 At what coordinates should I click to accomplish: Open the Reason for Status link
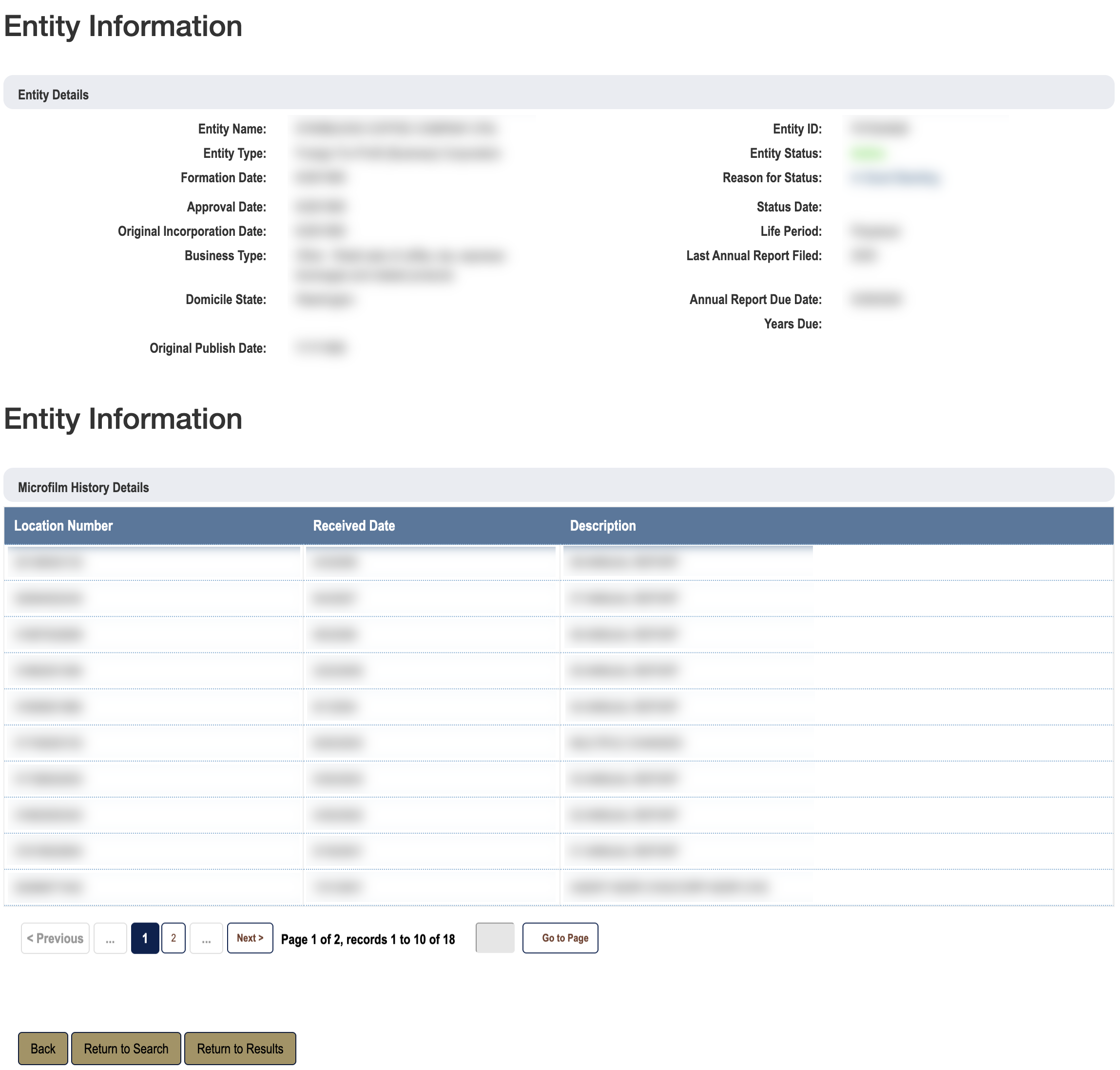[895, 178]
